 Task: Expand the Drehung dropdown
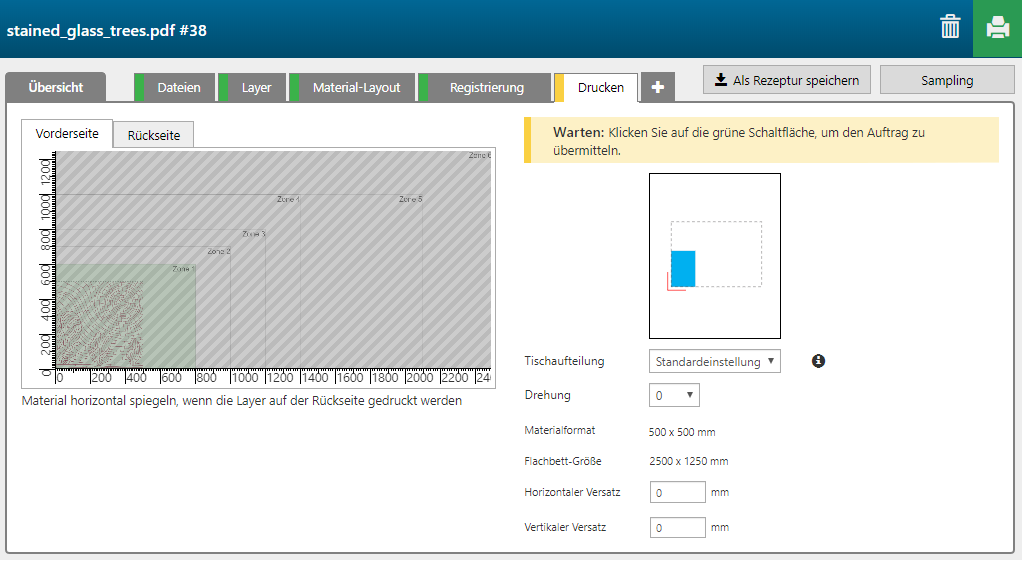674,396
